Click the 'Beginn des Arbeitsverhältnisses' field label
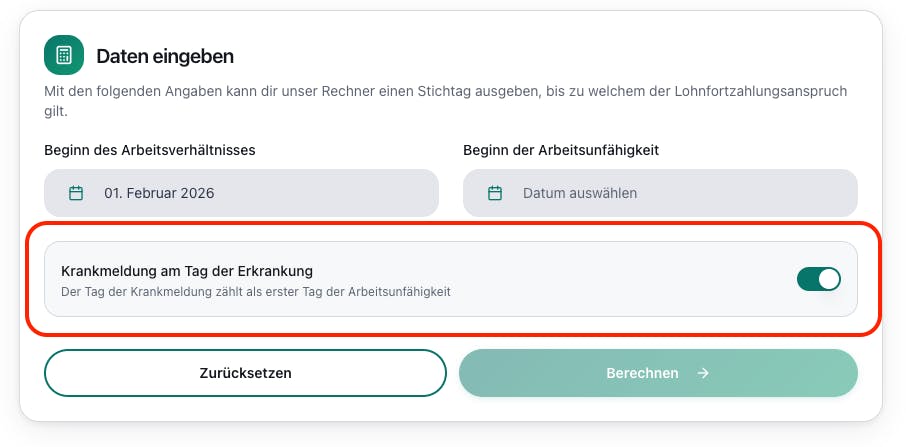The image size is (906, 447). click(x=150, y=150)
